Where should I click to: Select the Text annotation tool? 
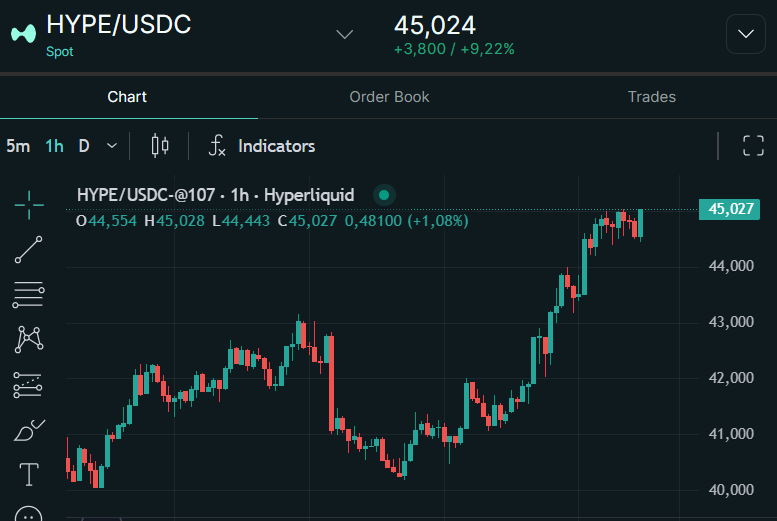(29, 474)
